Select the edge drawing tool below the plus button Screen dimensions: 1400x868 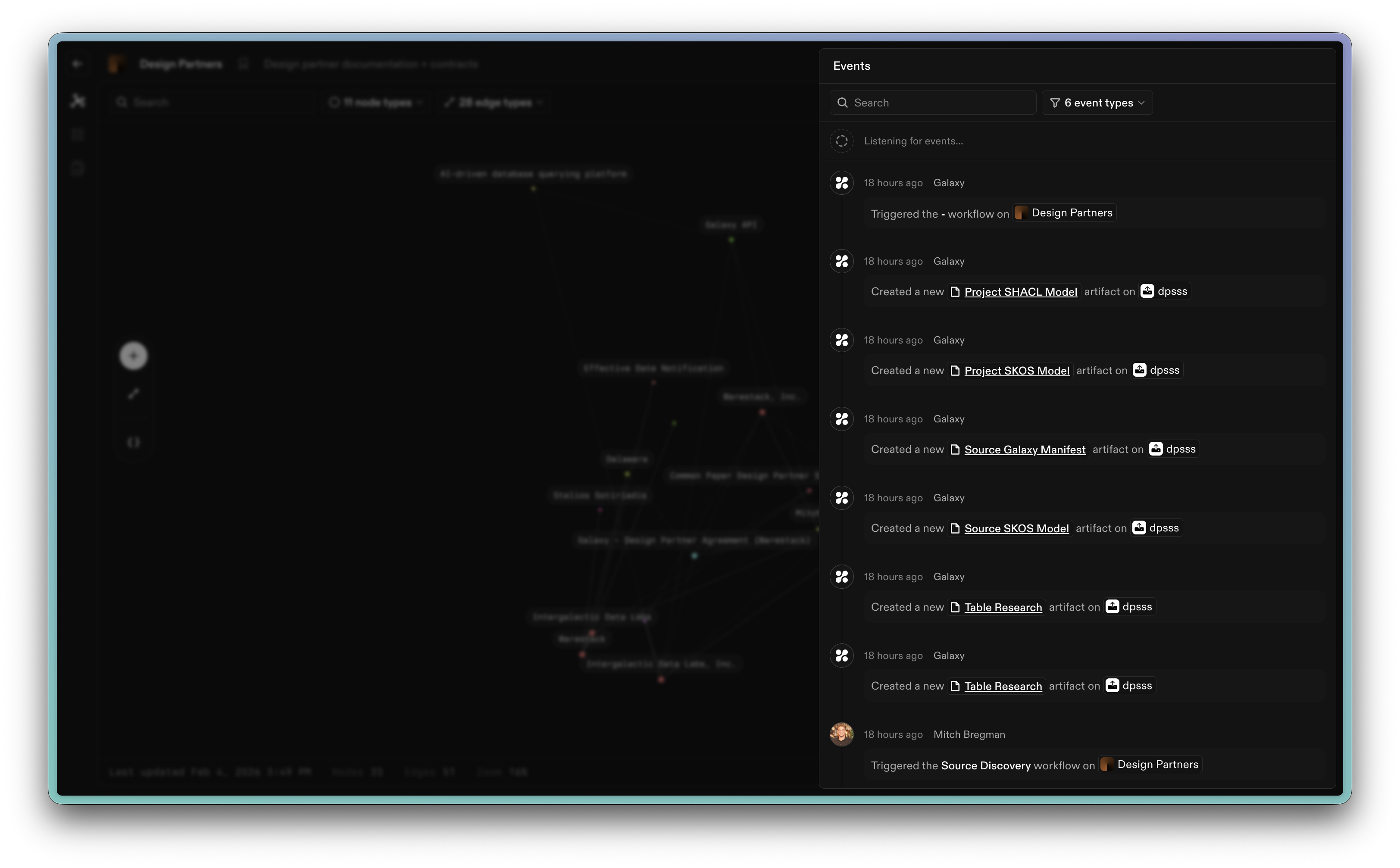[x=133, y=393]
